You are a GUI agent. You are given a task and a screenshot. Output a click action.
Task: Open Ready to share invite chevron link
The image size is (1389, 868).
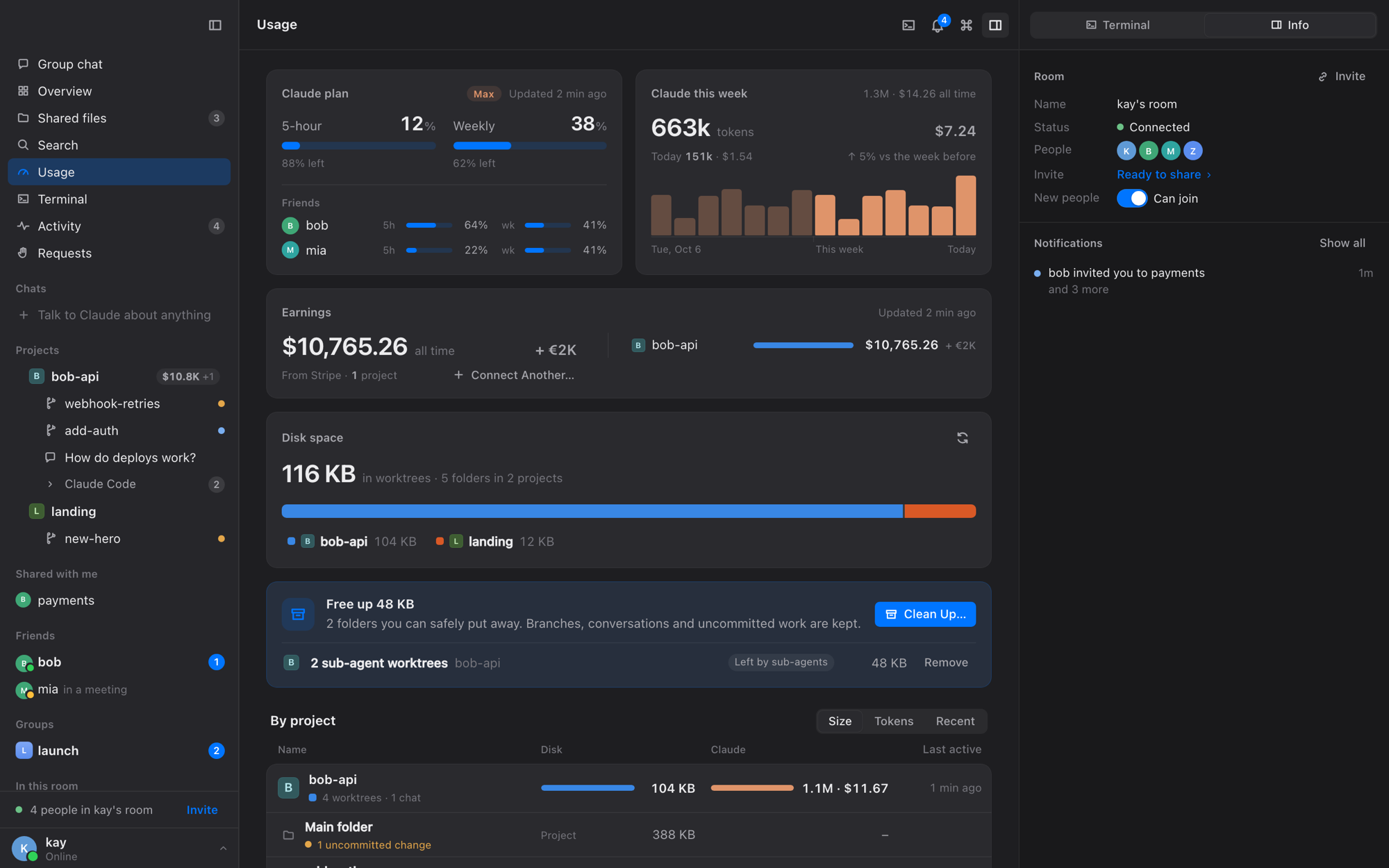pyautogui.click(x=1164, y=175)
